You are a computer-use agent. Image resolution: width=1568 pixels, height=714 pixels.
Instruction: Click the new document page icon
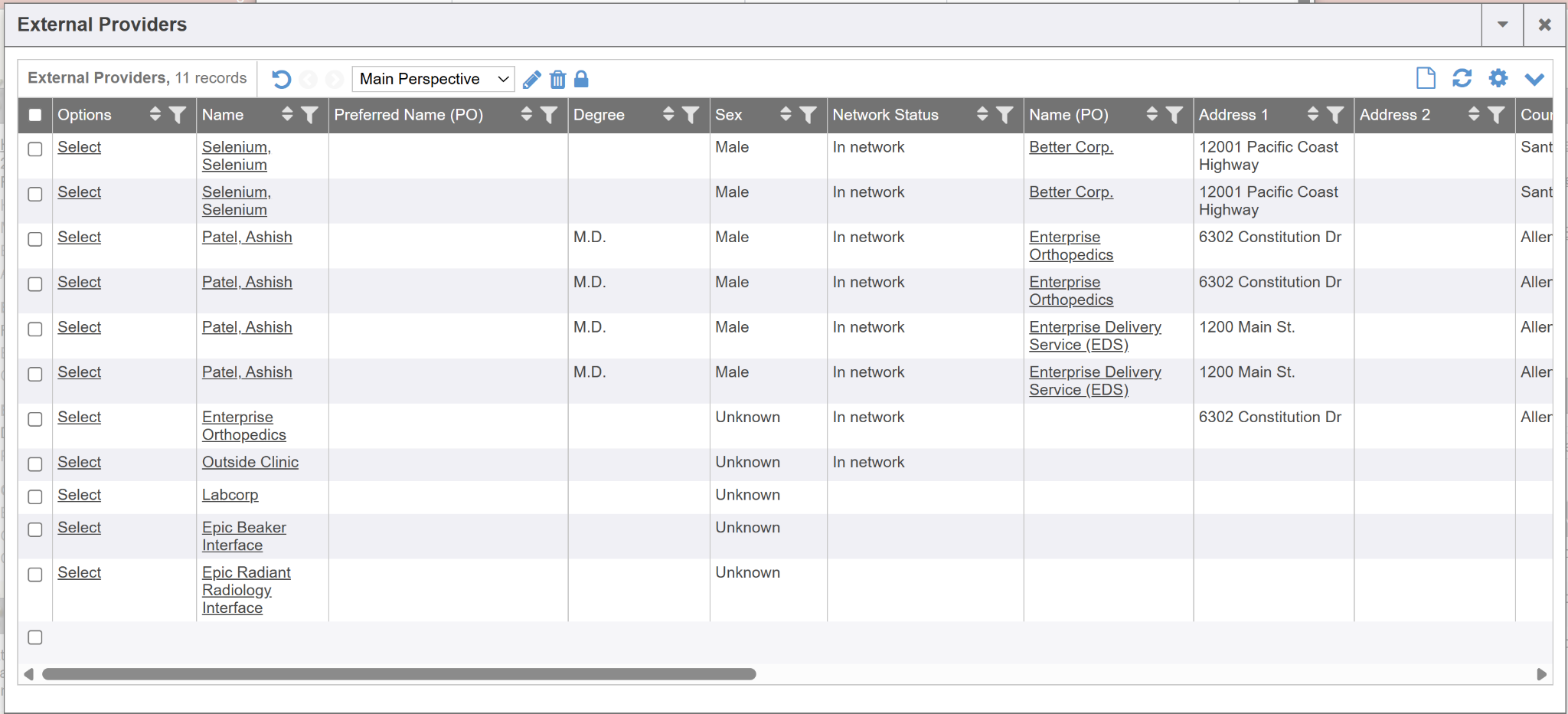point(1426,78)
